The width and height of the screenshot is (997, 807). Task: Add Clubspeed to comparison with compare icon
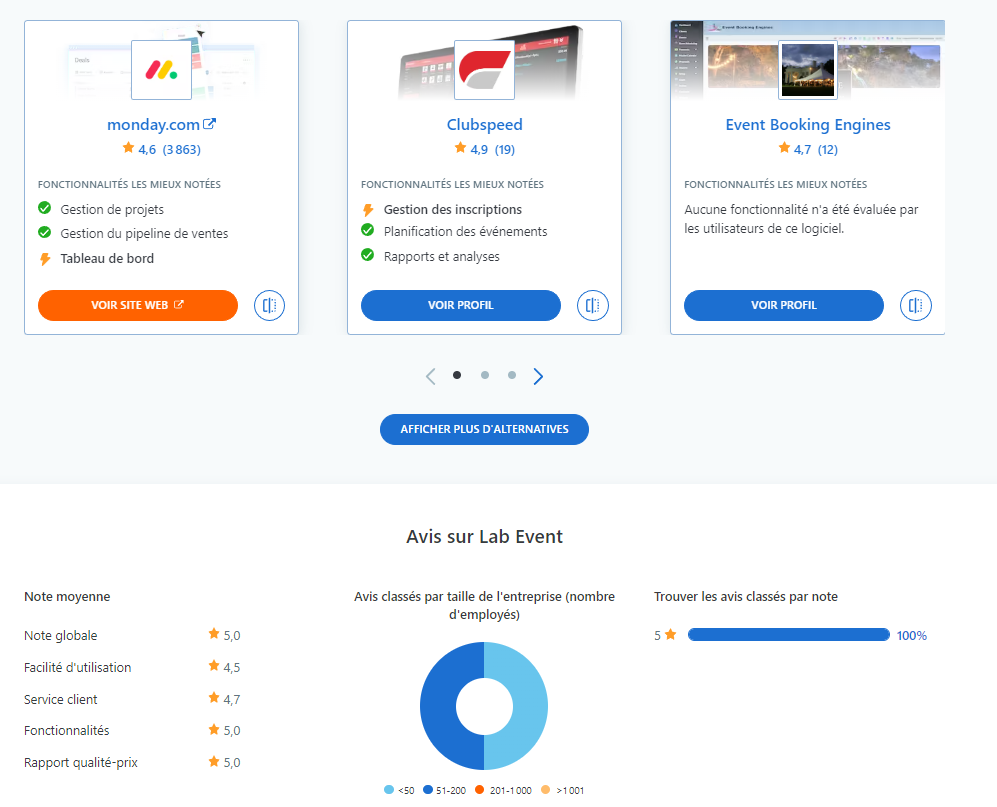point(593,305)
